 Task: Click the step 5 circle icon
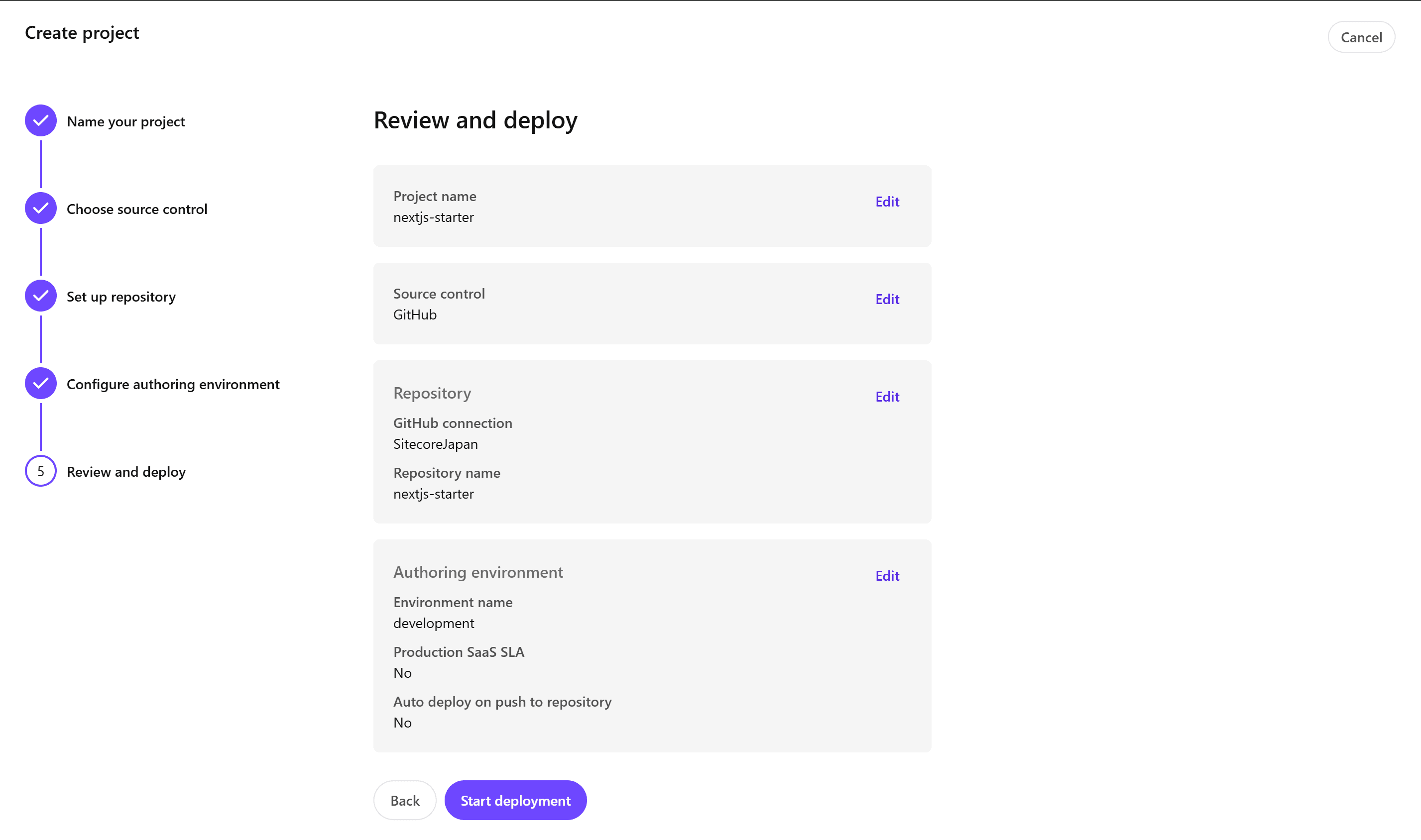pos(41,471)
